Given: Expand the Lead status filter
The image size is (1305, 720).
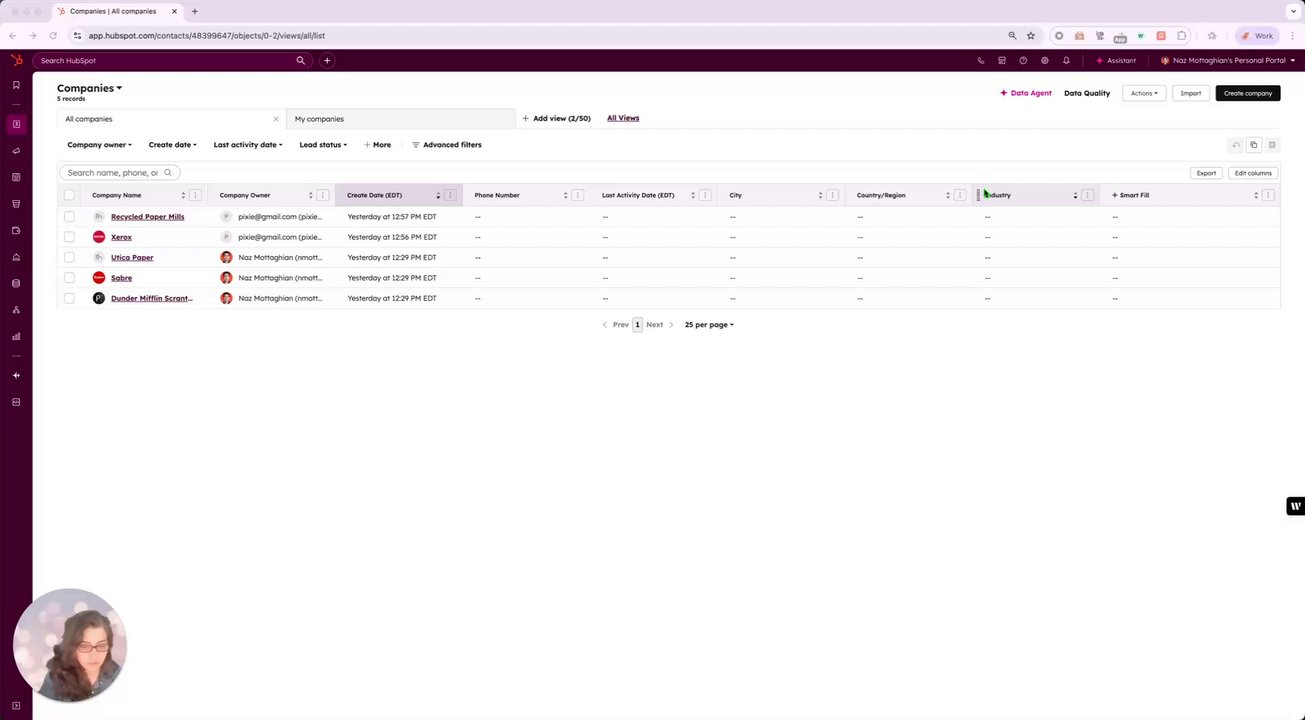Looking at the screenshot, I should pyautogui.click(x=323, y=145).
